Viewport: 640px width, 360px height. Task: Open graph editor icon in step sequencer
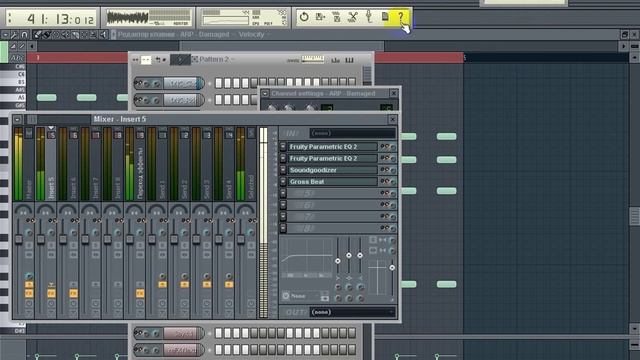click(x=336, y=60)
